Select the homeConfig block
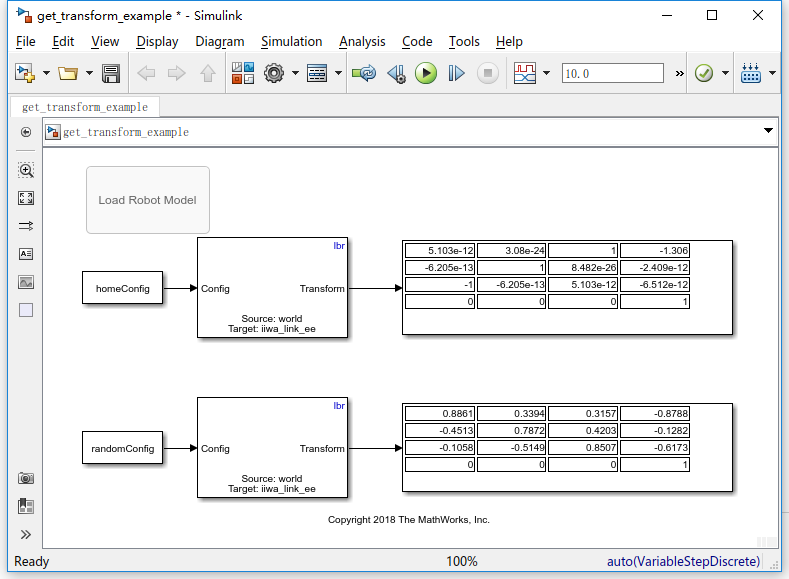 click(x=122, y=288)
